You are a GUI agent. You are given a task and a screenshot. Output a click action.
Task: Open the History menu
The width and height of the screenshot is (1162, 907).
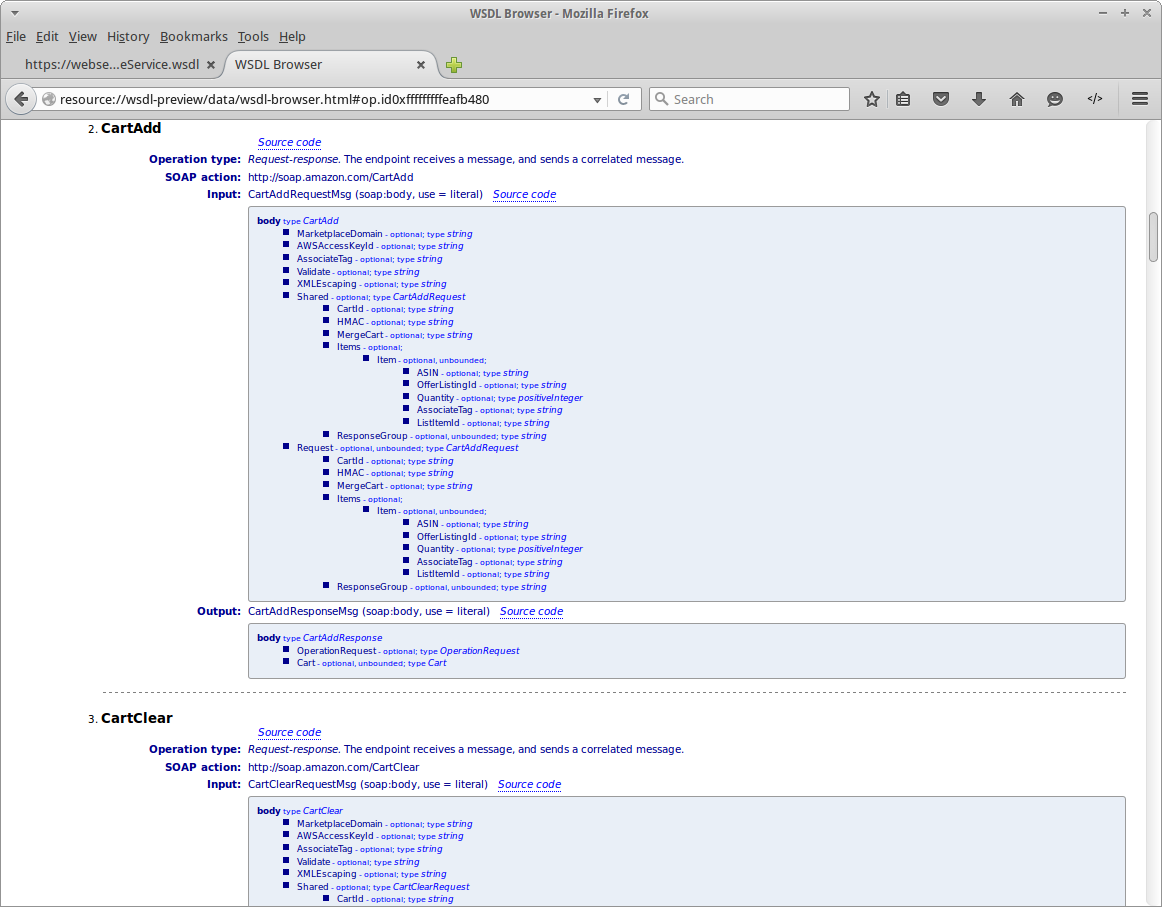tap(127, 36)
